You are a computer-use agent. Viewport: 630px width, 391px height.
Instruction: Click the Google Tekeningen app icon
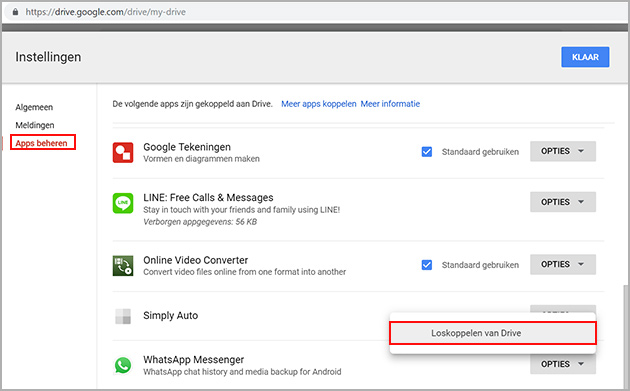123,152
